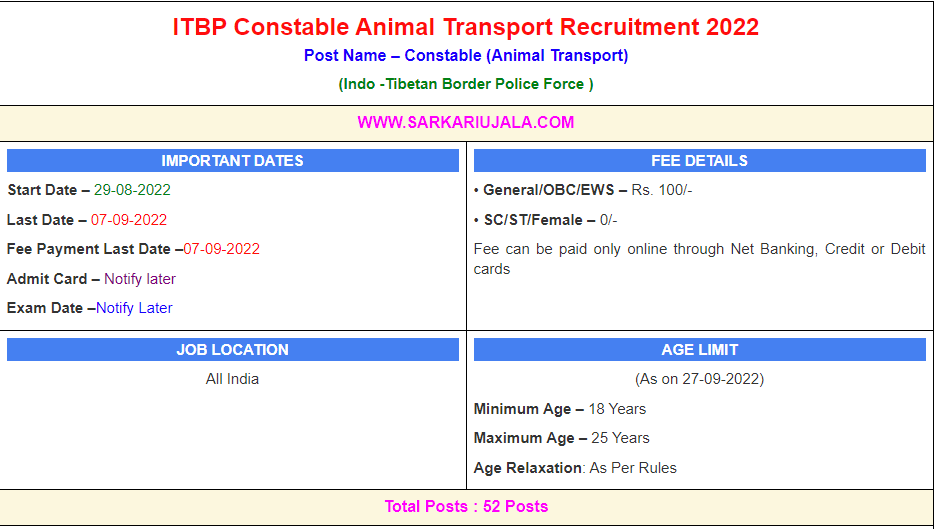
Task: Select the FEE DETAILS header bar
Action: 699,161
